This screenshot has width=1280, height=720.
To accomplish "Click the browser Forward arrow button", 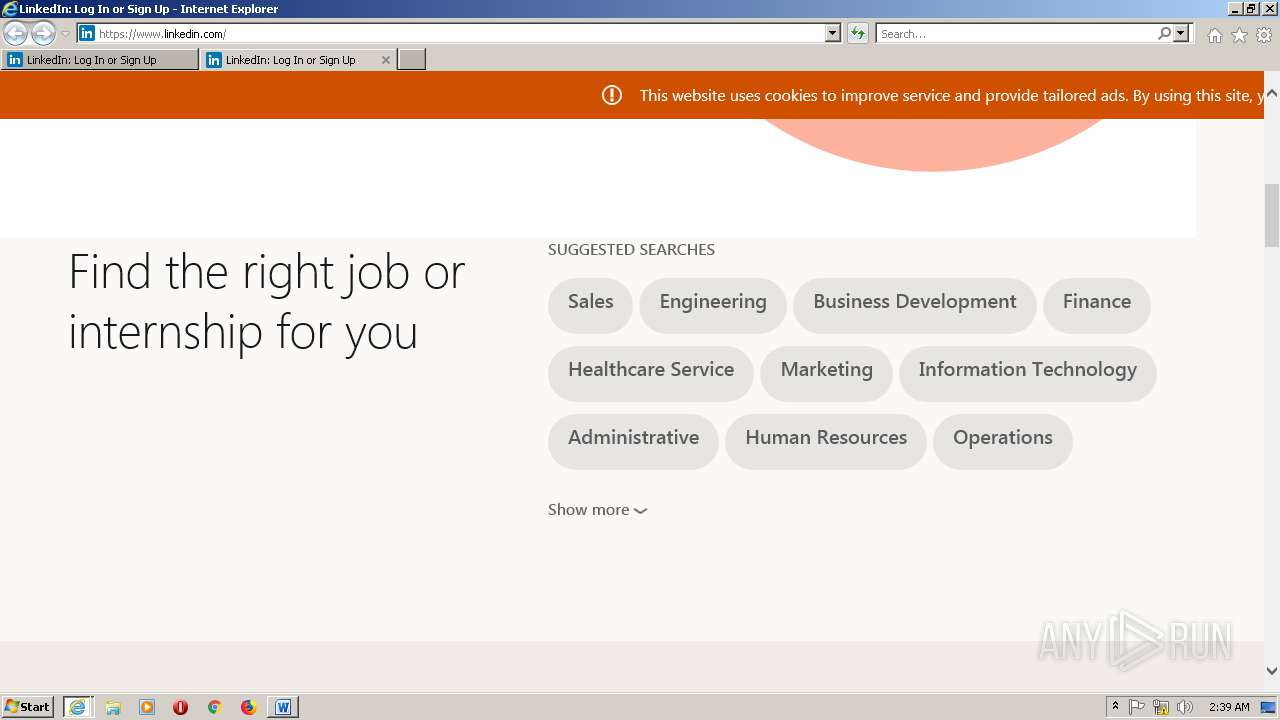I will click(x=43, y=34).
